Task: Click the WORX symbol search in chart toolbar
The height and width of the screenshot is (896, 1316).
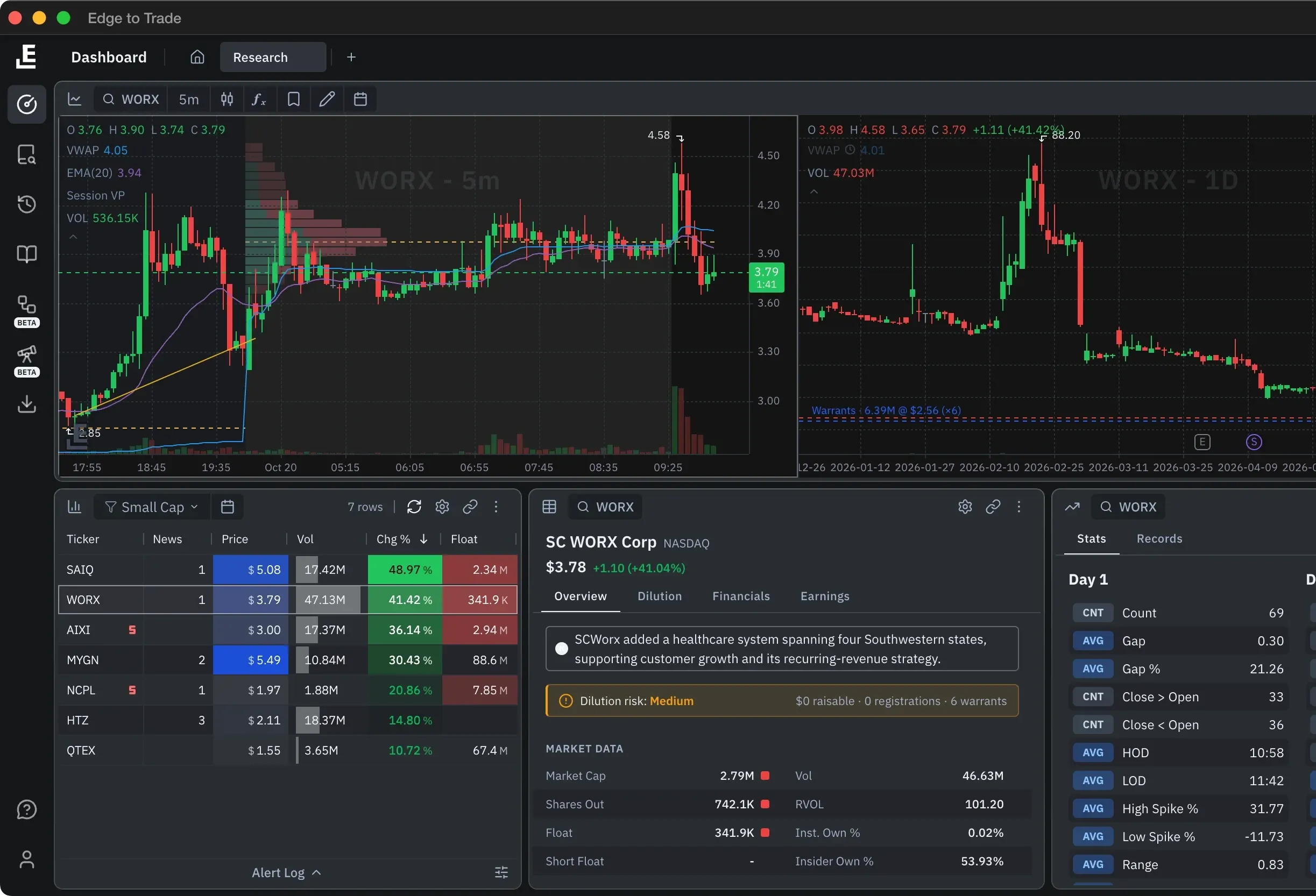Action: [x=131, y=99]
